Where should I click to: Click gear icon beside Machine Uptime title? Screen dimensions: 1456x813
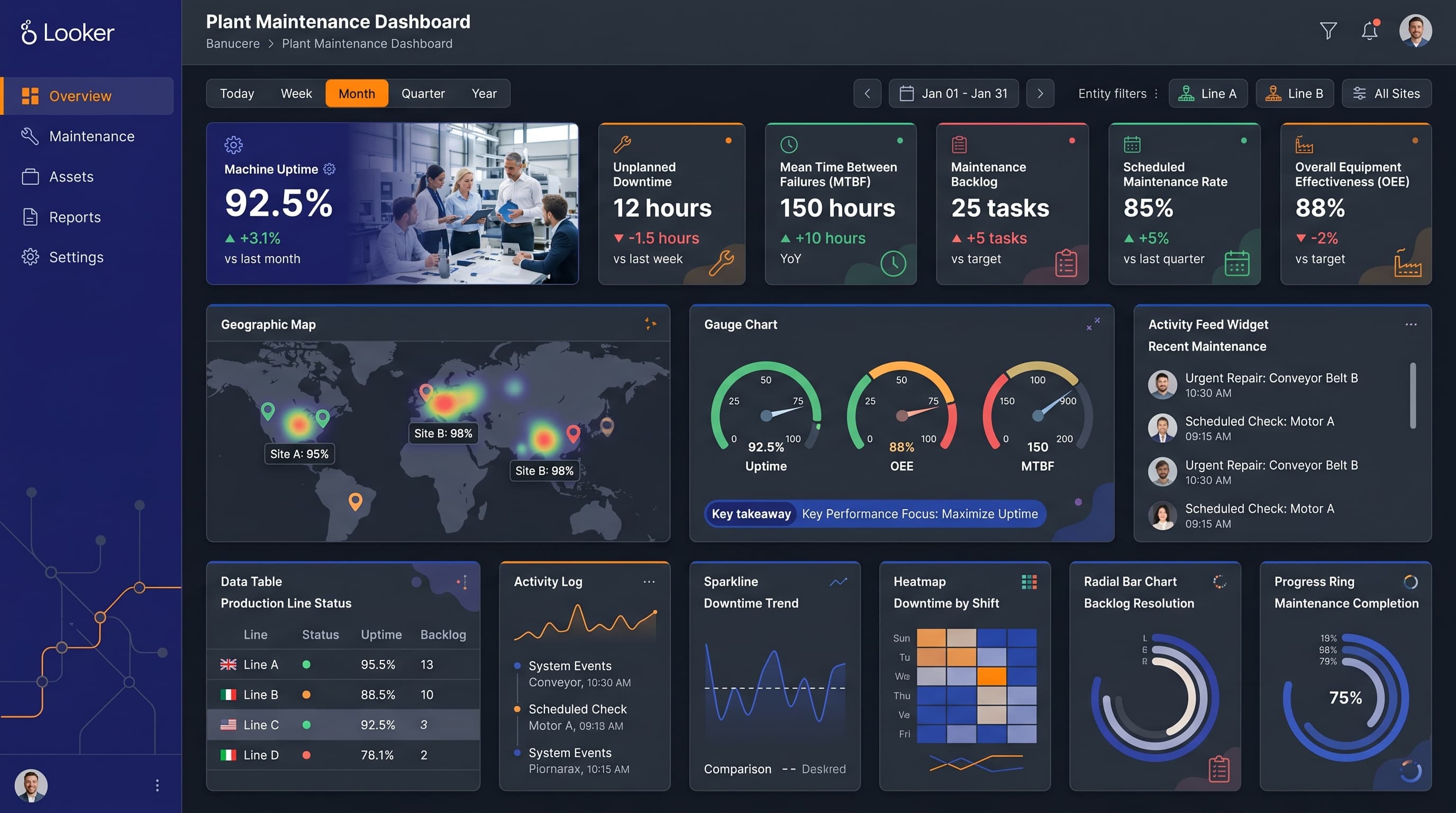point(330,168)
